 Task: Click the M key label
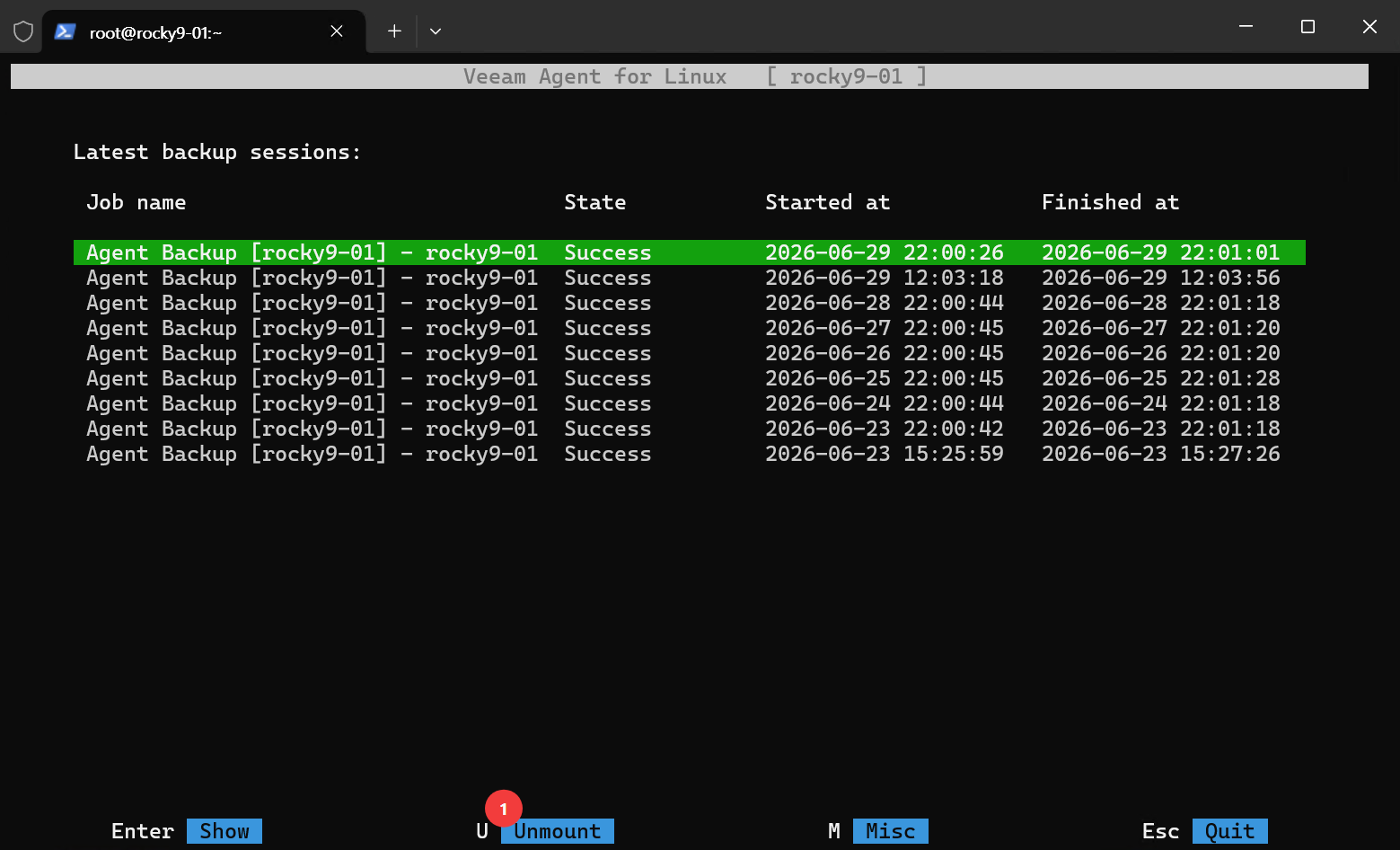[834, 831]
